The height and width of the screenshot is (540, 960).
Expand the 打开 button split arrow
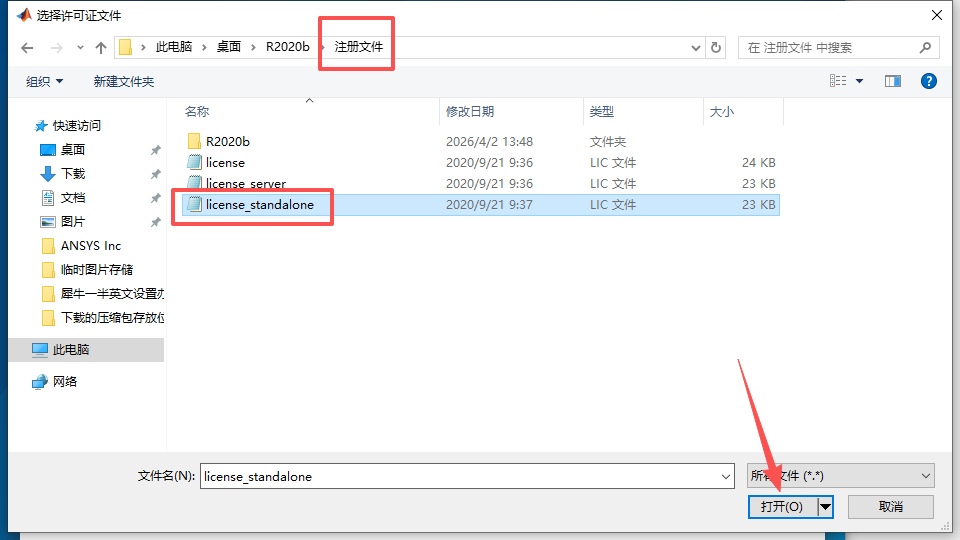[825, 506]
